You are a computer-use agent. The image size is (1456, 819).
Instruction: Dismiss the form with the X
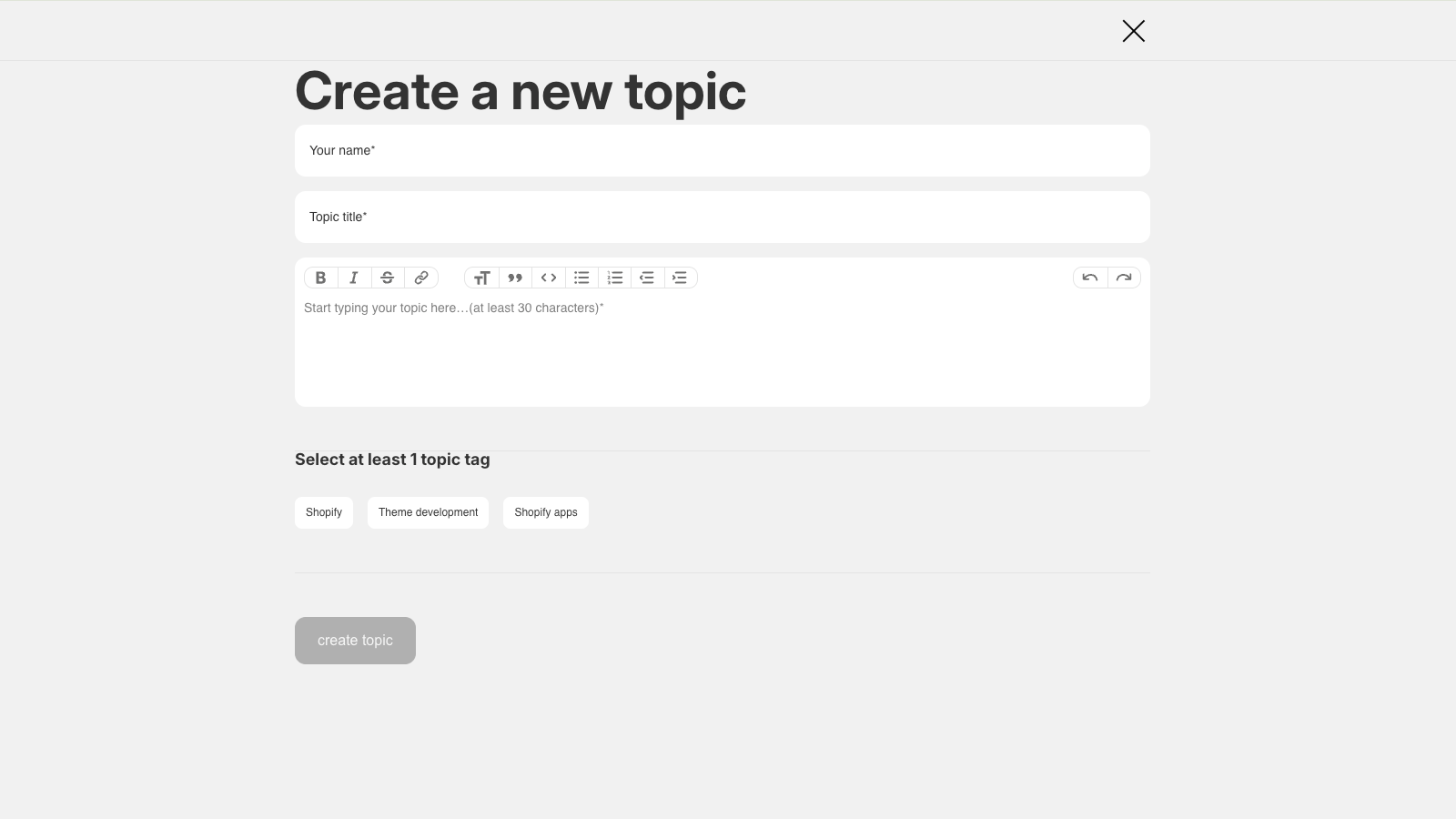click(1133, 30)
